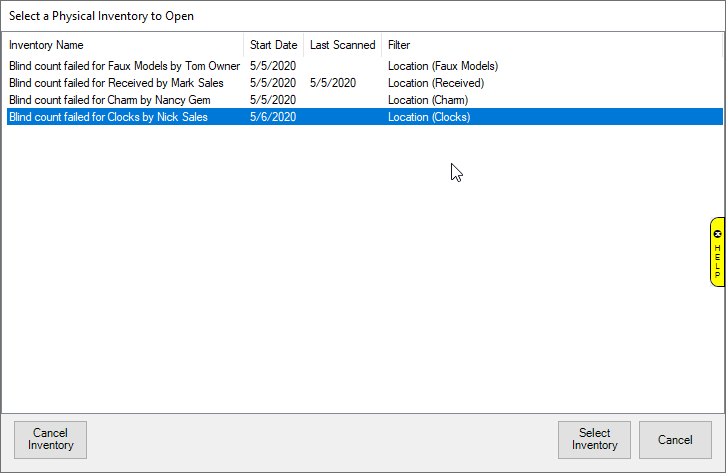This screenshot has height=473, width=726.
Task: Click the Last Scanned date for Received
Action: pos(332,83)
